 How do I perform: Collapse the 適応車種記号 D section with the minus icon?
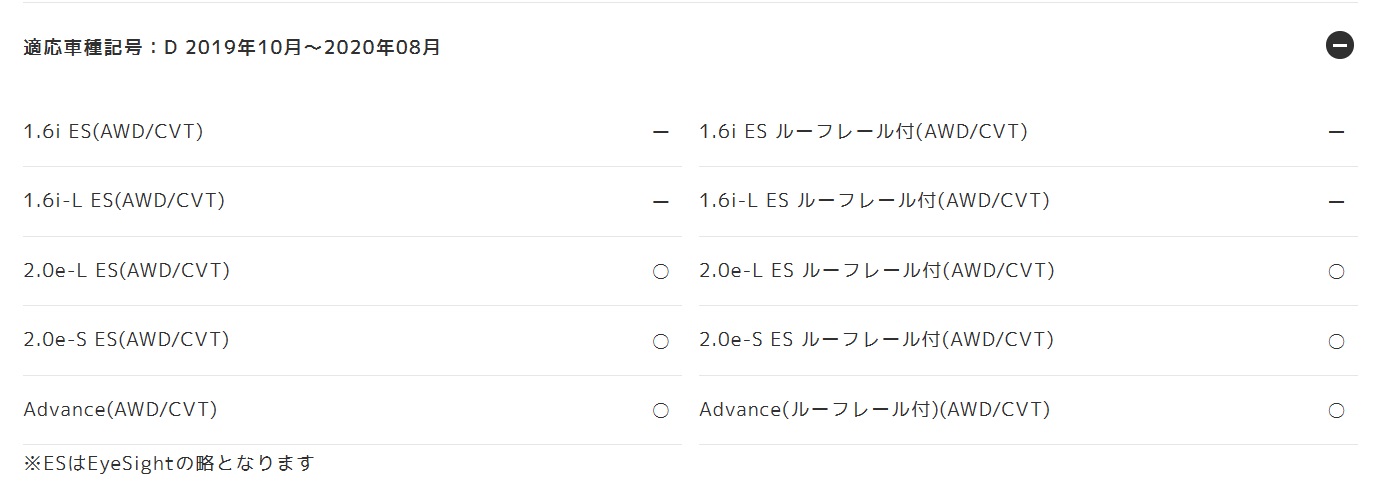tap(1339, 45)
